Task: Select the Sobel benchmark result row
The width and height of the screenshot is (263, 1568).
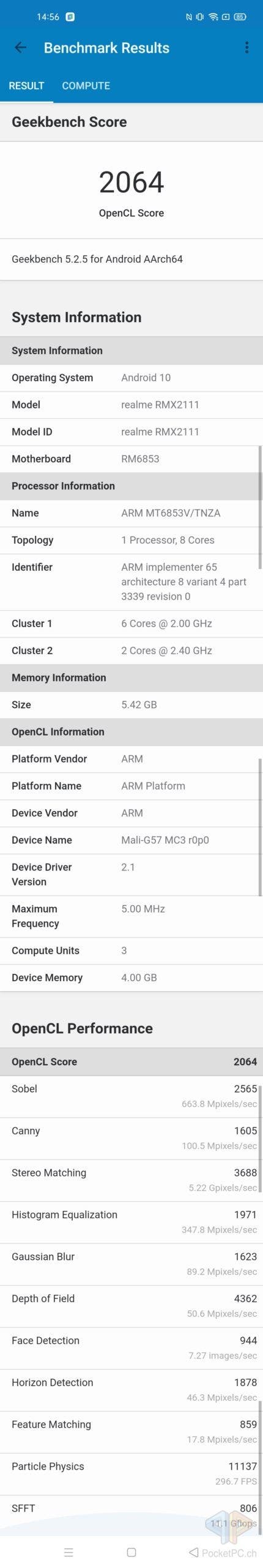Action: [131, 1096]
